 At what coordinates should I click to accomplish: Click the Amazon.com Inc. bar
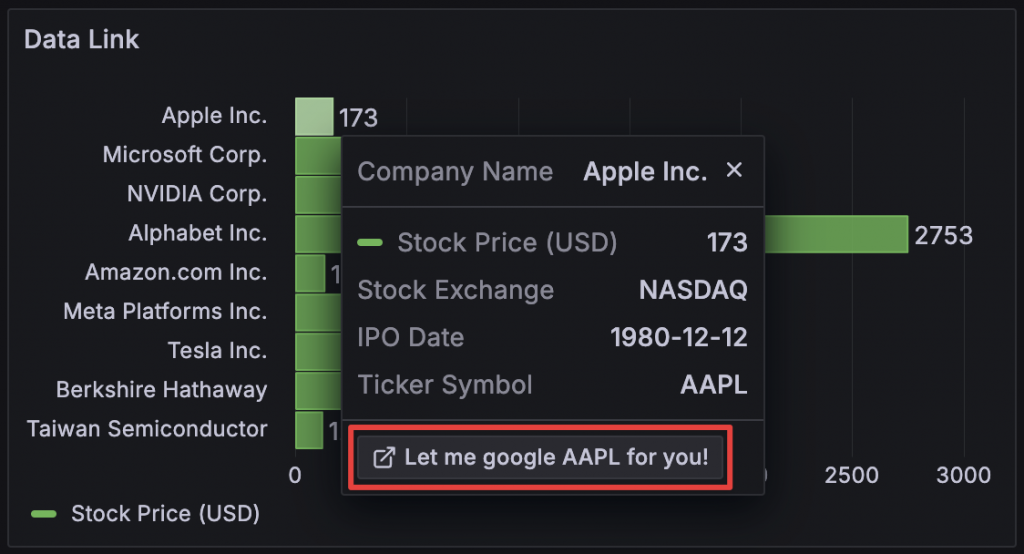(x=310, y=273)
